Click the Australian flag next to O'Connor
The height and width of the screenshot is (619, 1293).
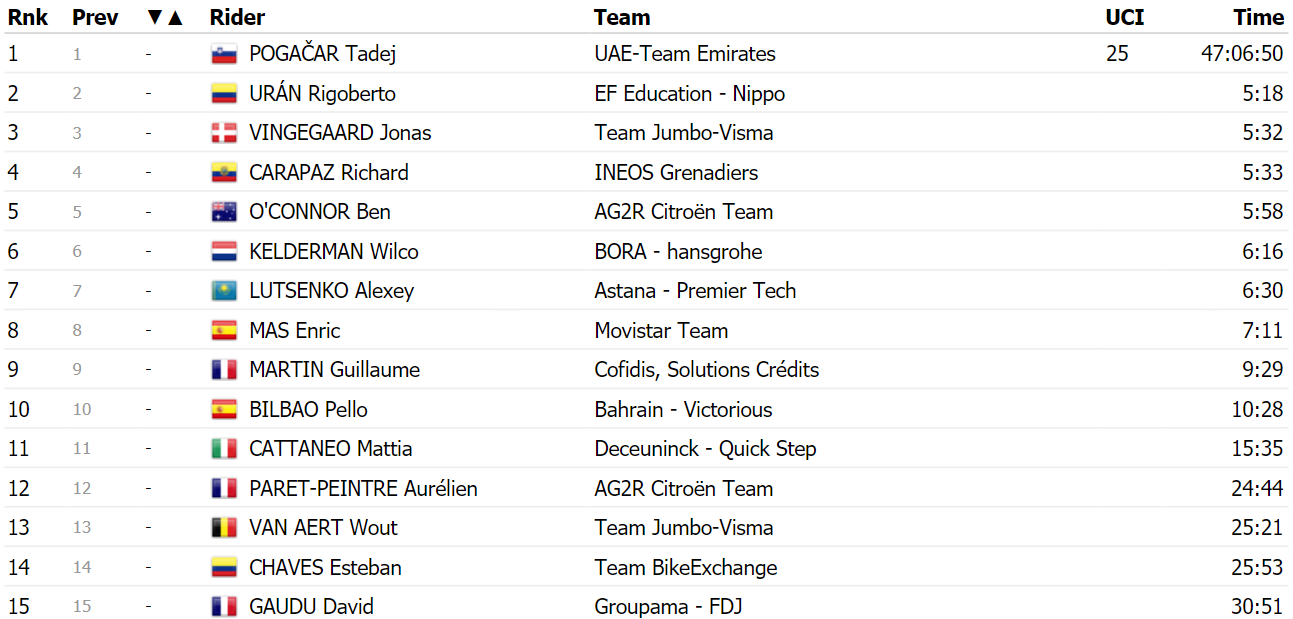(x=224, y=213)
